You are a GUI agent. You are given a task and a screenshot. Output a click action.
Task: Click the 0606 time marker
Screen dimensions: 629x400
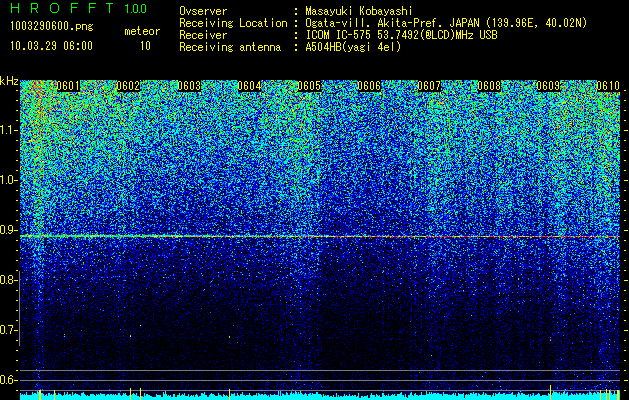pos(369,86)
